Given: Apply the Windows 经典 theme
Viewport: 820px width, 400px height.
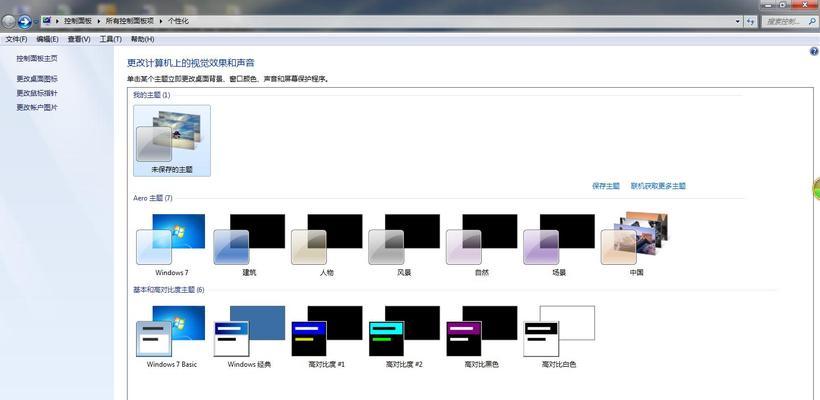Looking at the screenshot, I should pos(249,337).
